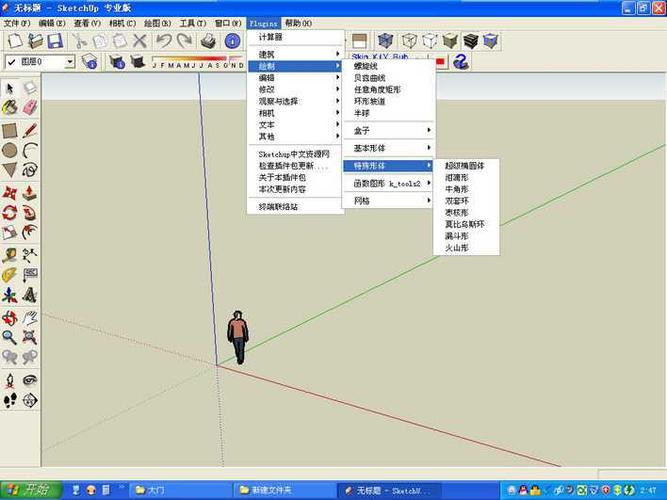Switch to Shaded face style cube
This screenshot has height=500, width=667.
(x=450, y=41)
